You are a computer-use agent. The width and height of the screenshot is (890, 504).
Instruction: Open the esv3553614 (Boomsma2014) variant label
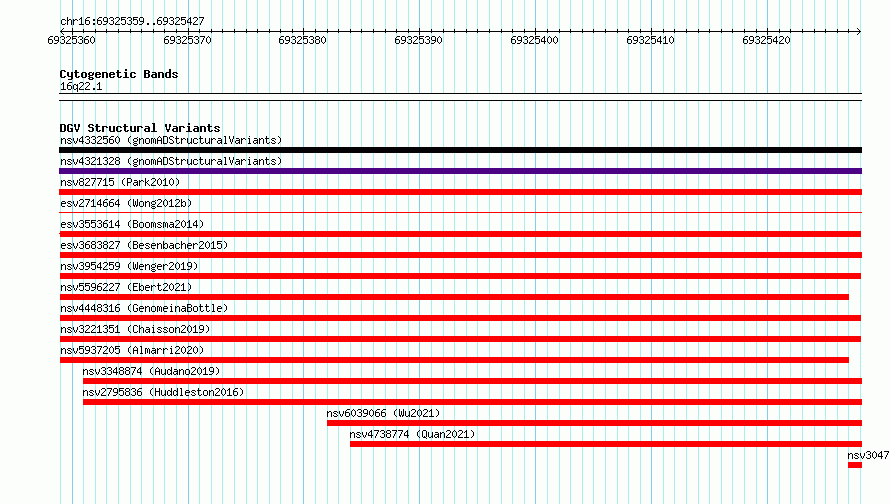(x=132, y=224)
